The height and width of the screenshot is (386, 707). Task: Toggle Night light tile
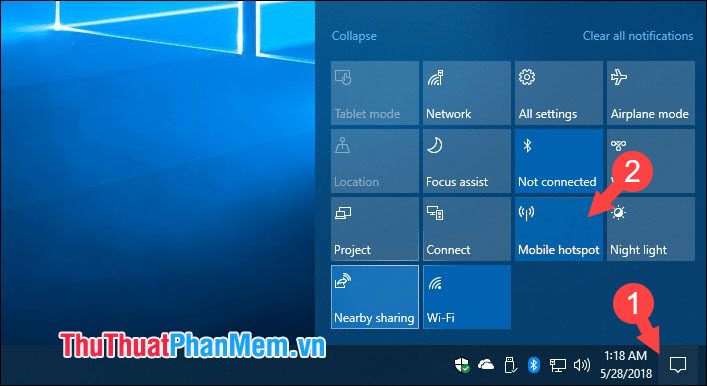(x=651, y=229)
